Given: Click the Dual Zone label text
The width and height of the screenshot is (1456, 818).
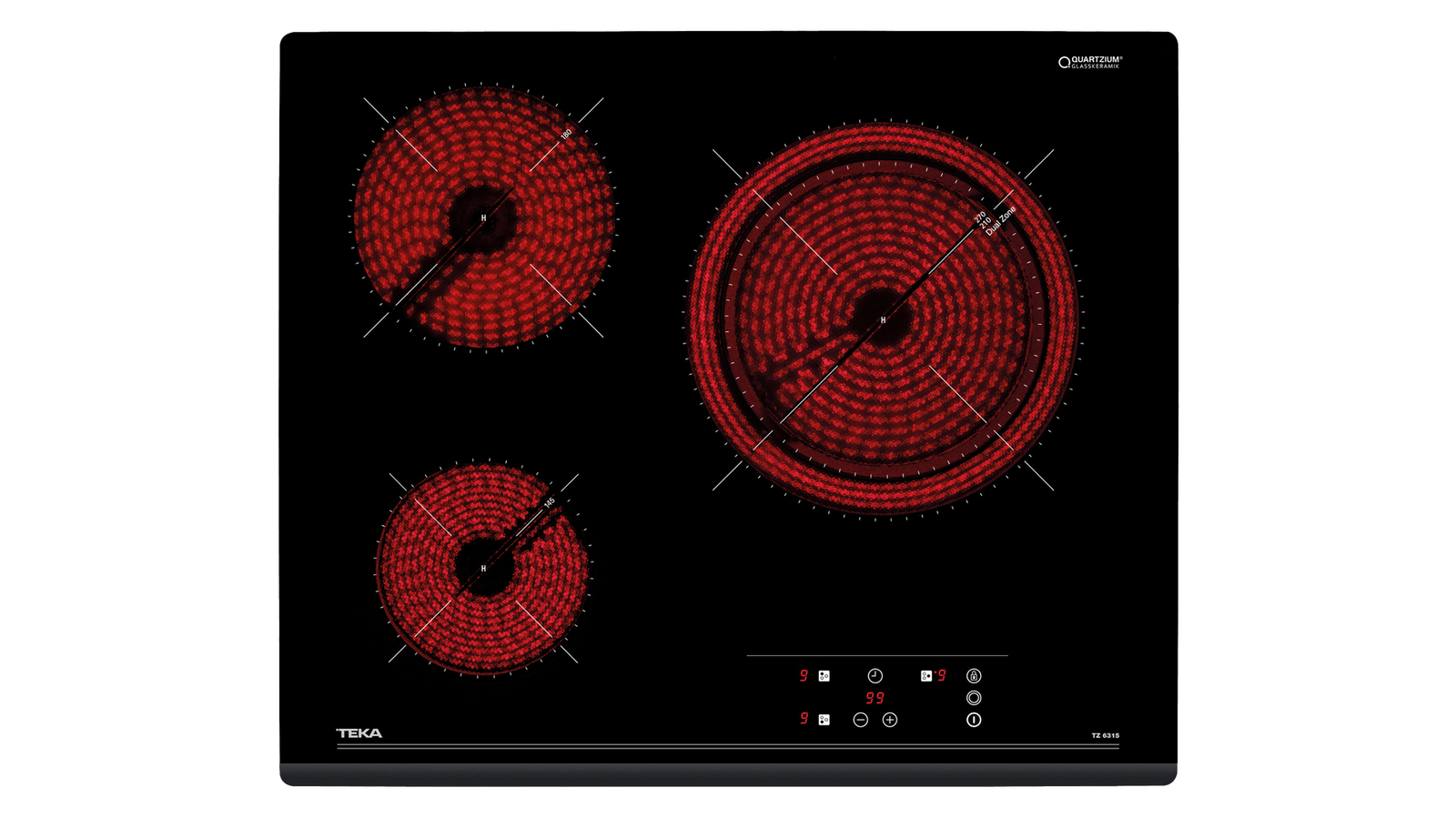Looking at the screenshot, I should click(x=1001, y=221).
